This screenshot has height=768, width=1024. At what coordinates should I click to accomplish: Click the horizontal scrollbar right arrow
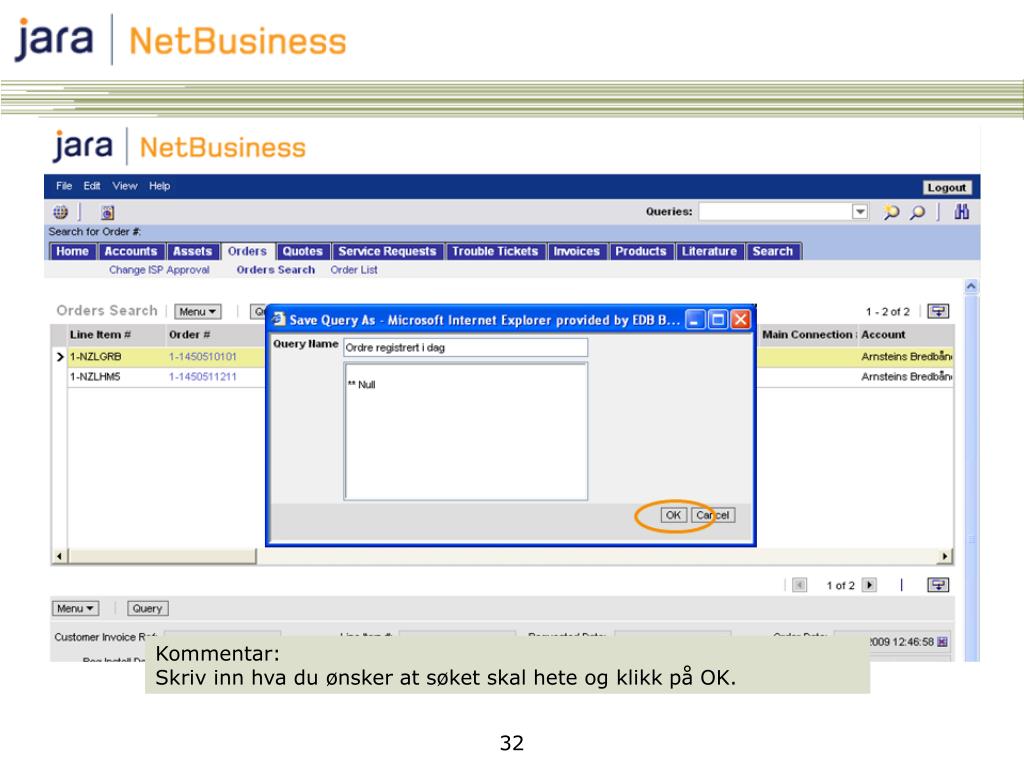click(x=945, y=556)
